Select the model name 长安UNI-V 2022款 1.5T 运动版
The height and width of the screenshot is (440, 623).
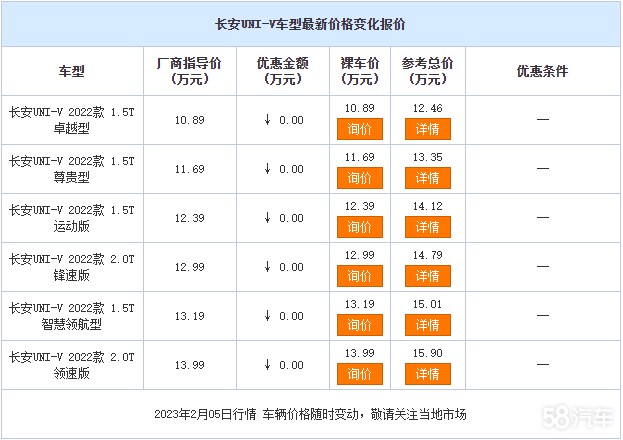coord(72,218)
